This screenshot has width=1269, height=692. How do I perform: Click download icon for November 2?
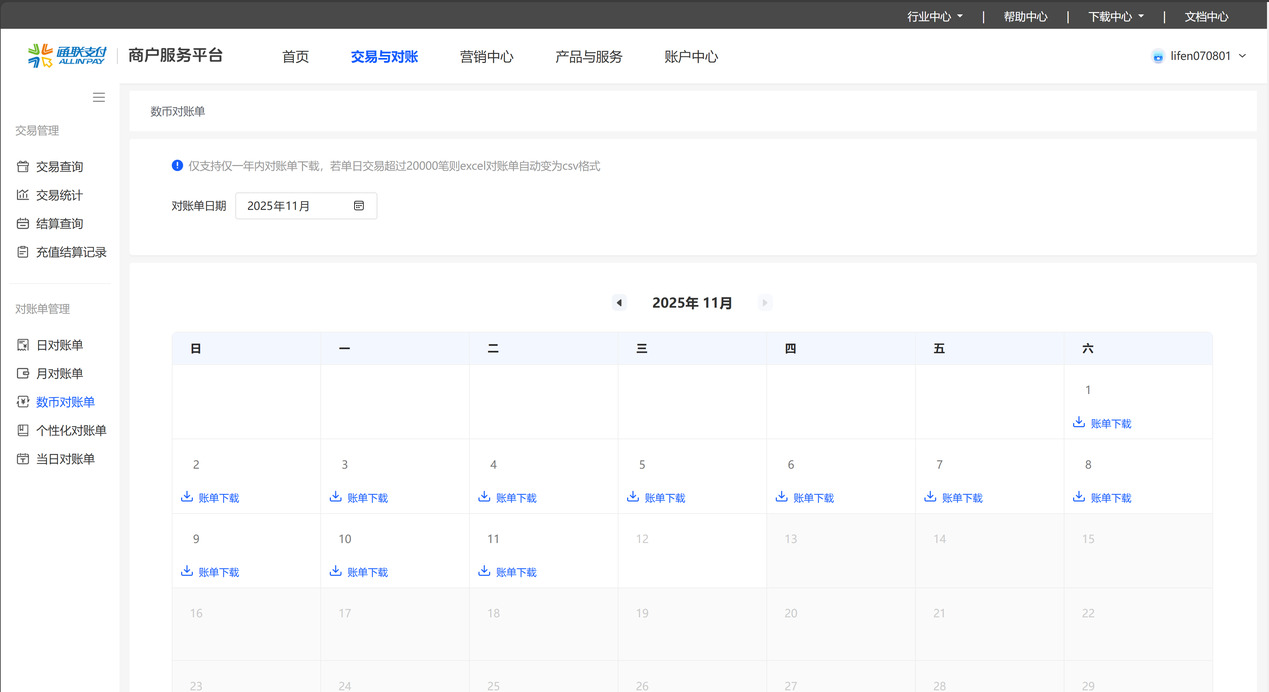(187, 497)
